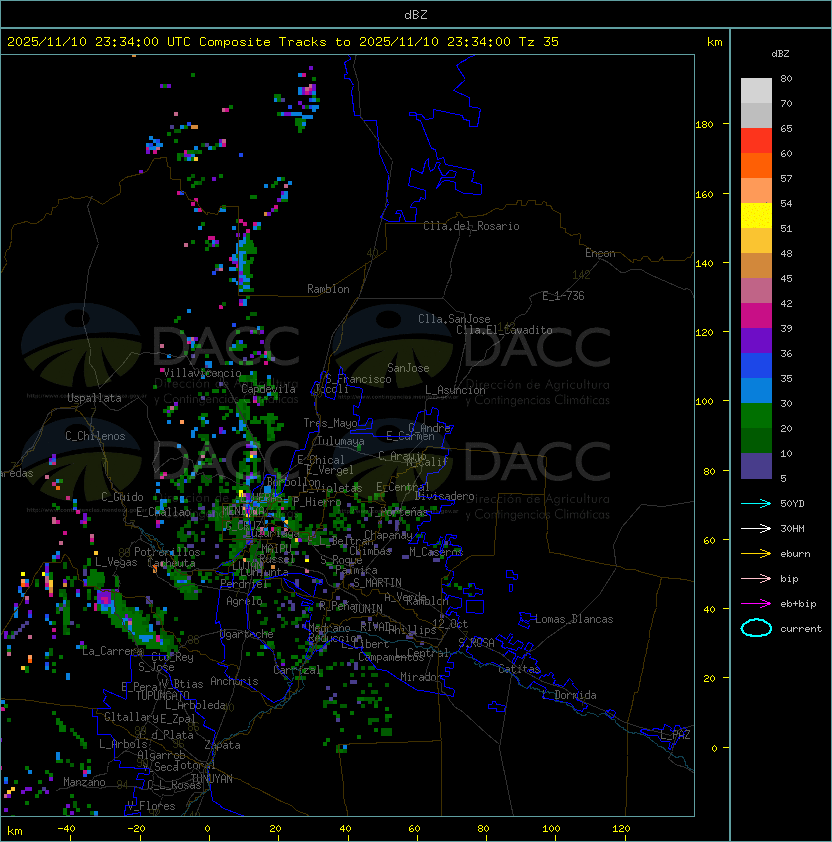The height and width of the screenshot is (842, 832).
Task: Click the 'TUPUNGATO' map label
Action: coord(163,695)
